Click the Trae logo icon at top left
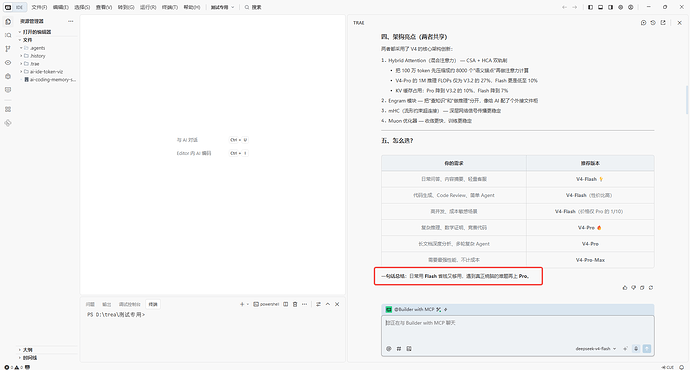 (8, 7)
